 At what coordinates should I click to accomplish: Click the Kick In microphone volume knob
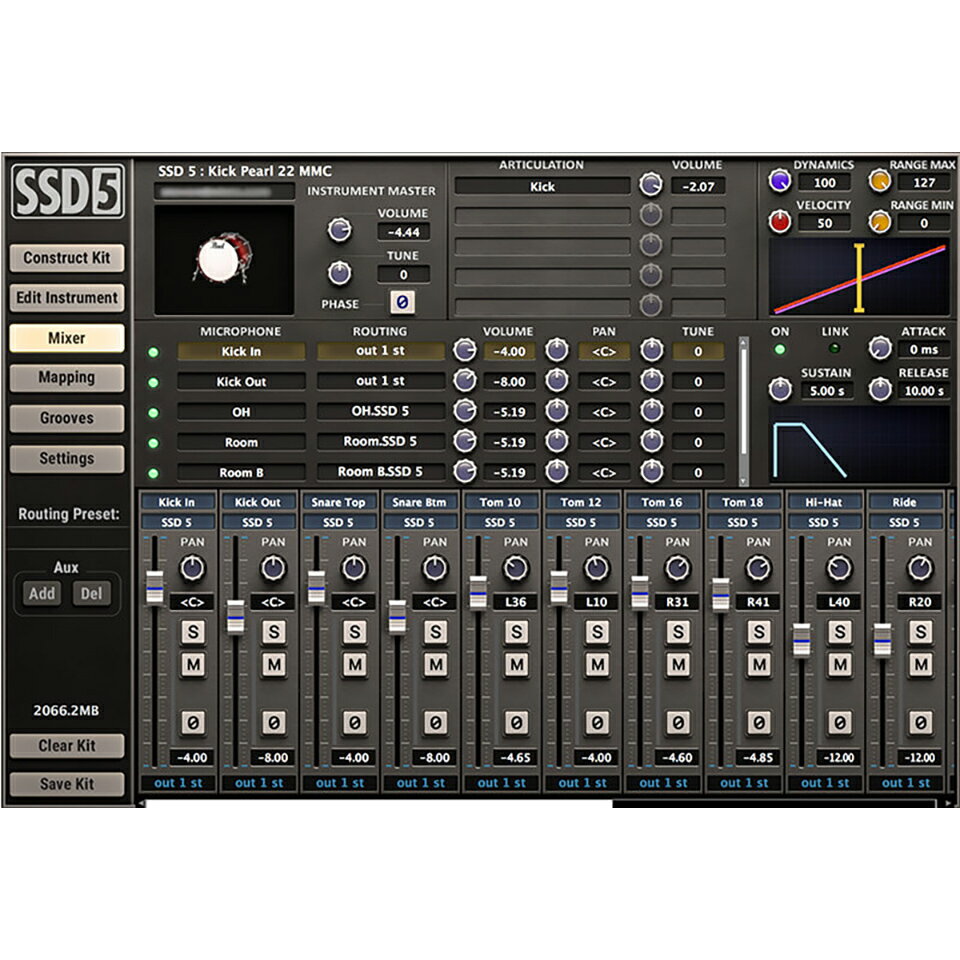click(465, 350)
